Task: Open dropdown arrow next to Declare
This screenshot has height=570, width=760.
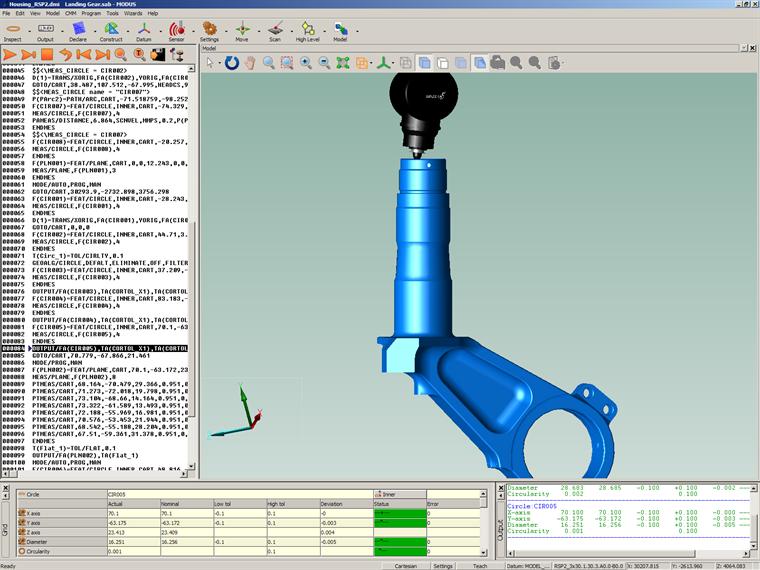Action: [x=95, y=32]
